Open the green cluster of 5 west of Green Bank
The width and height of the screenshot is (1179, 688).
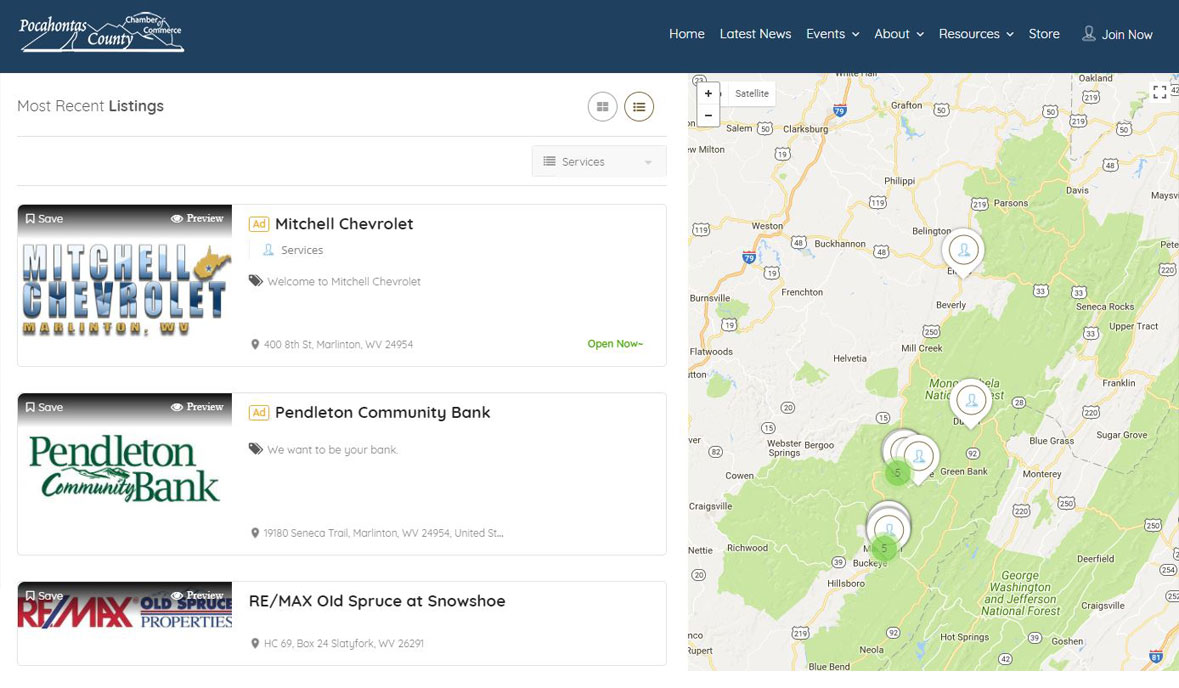click(897, 473)
